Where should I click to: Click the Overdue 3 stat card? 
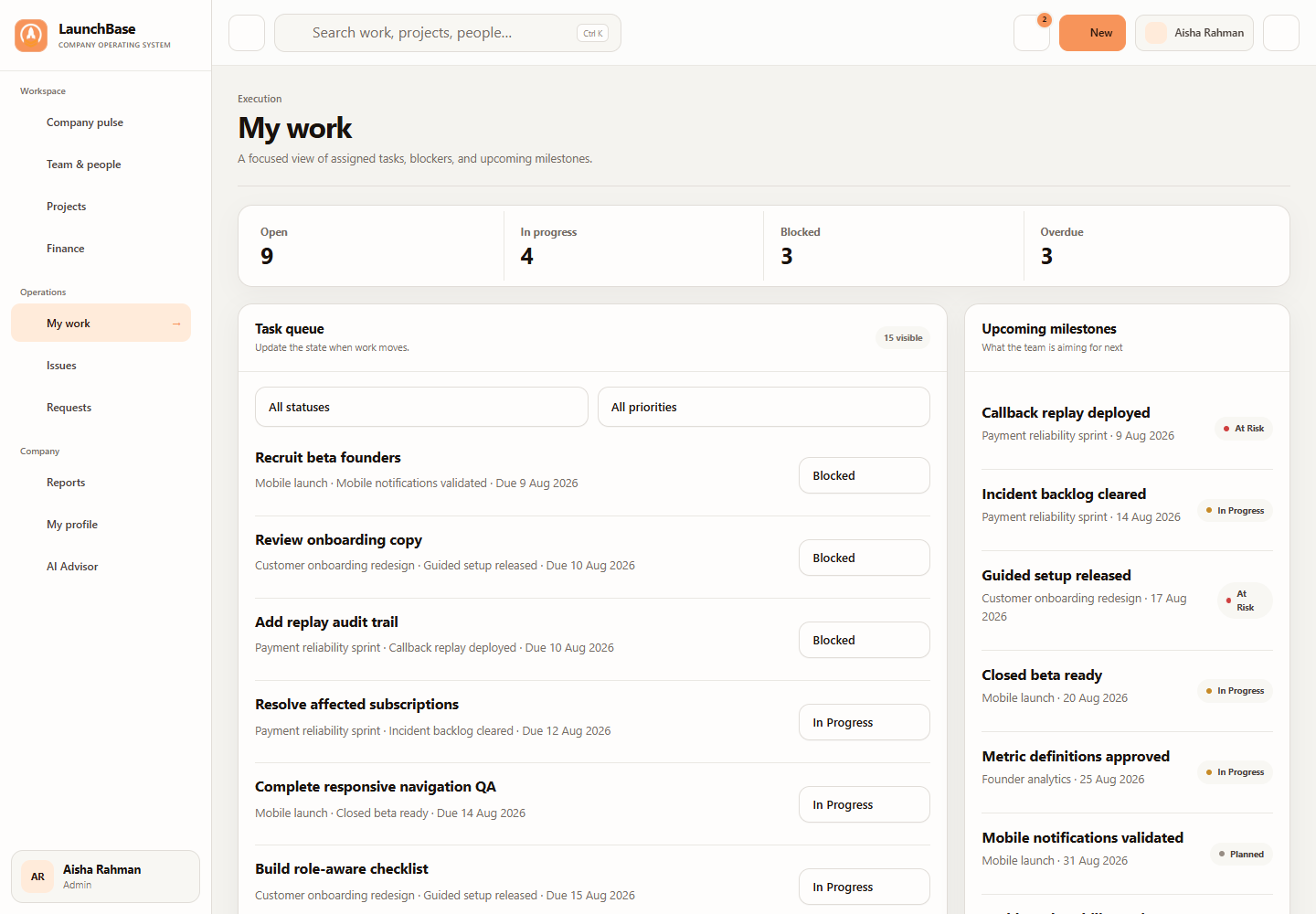[x=1154, y=246]
